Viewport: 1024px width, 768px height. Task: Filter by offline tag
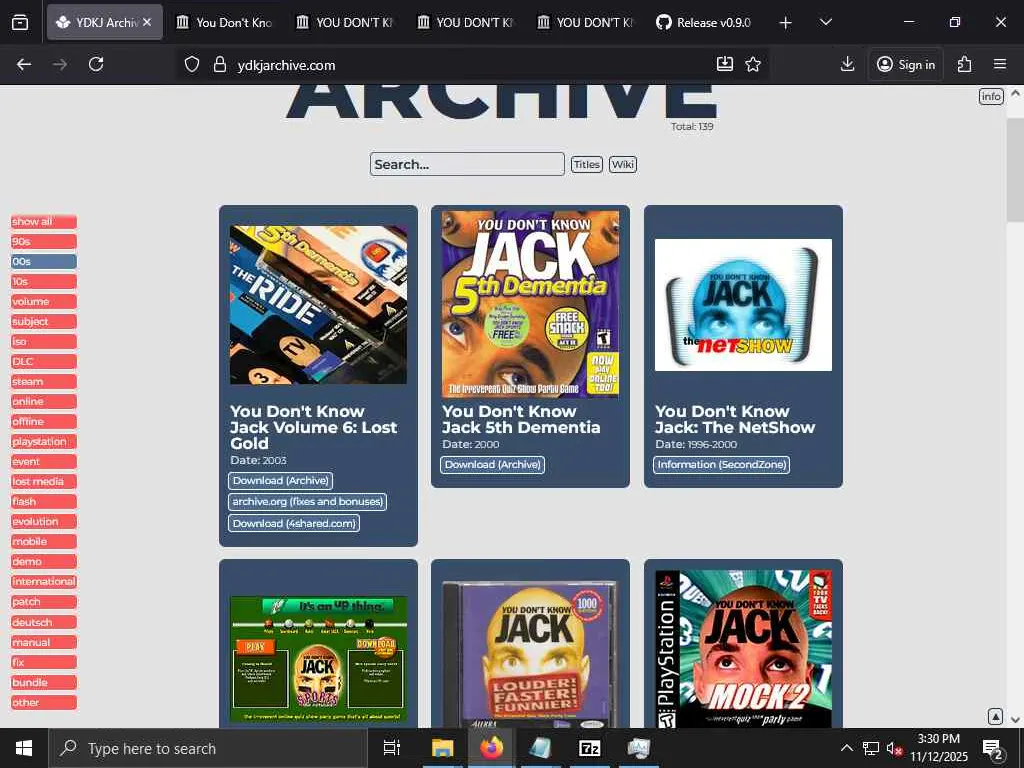(44, 421)
